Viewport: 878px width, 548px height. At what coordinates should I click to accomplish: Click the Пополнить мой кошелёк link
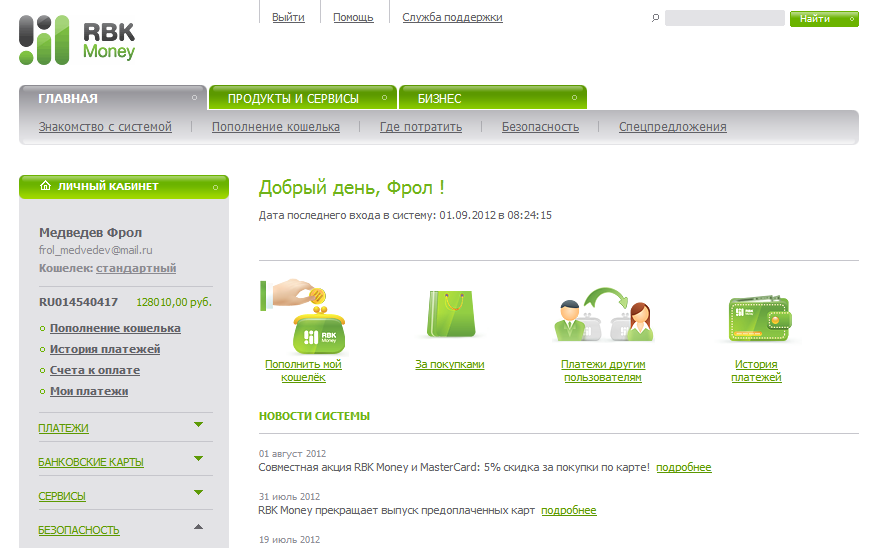pyautogui.click(x=303, y=371)
